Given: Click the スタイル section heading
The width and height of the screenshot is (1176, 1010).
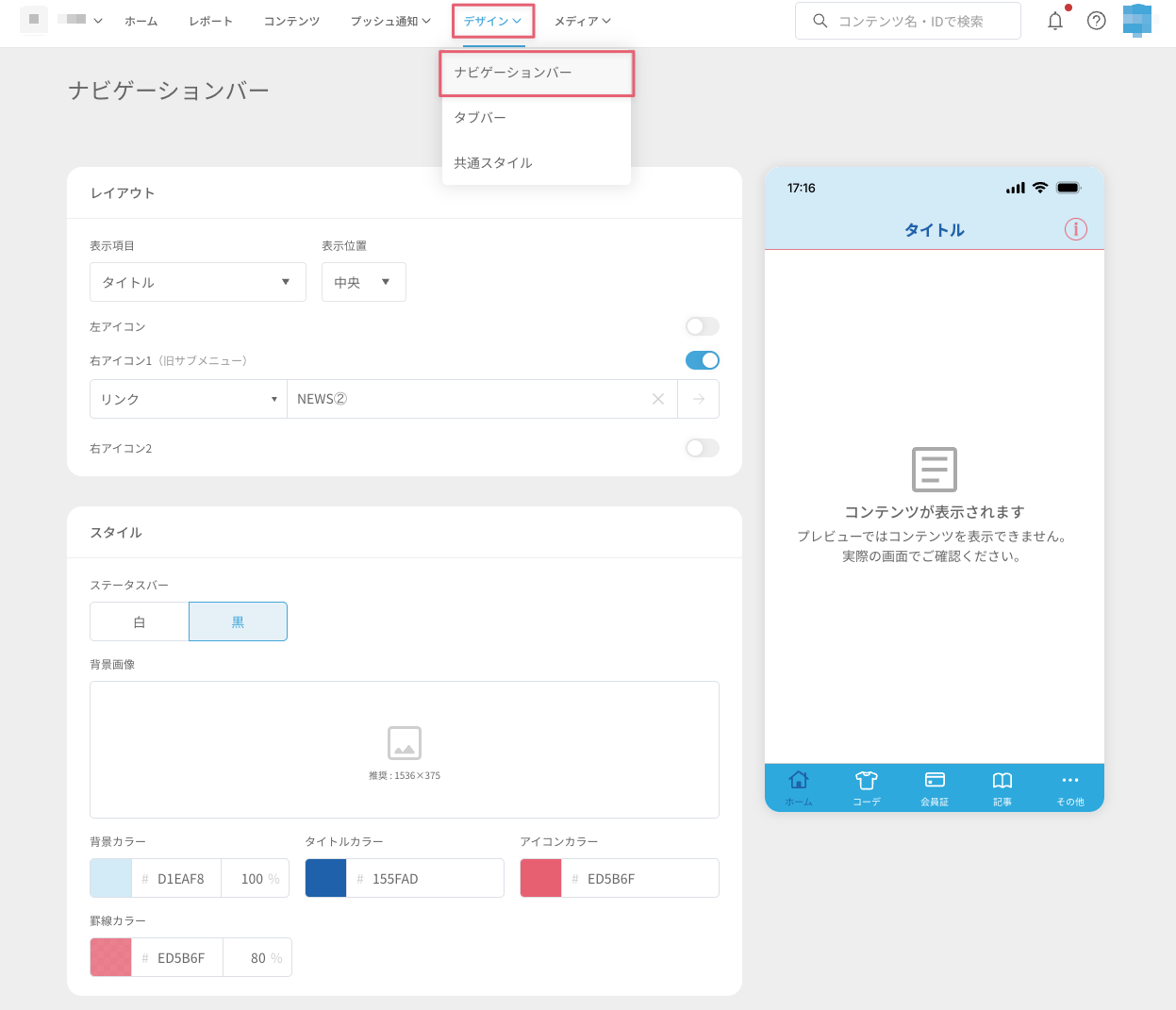Looking at the screenshot, I should [116, 532].
